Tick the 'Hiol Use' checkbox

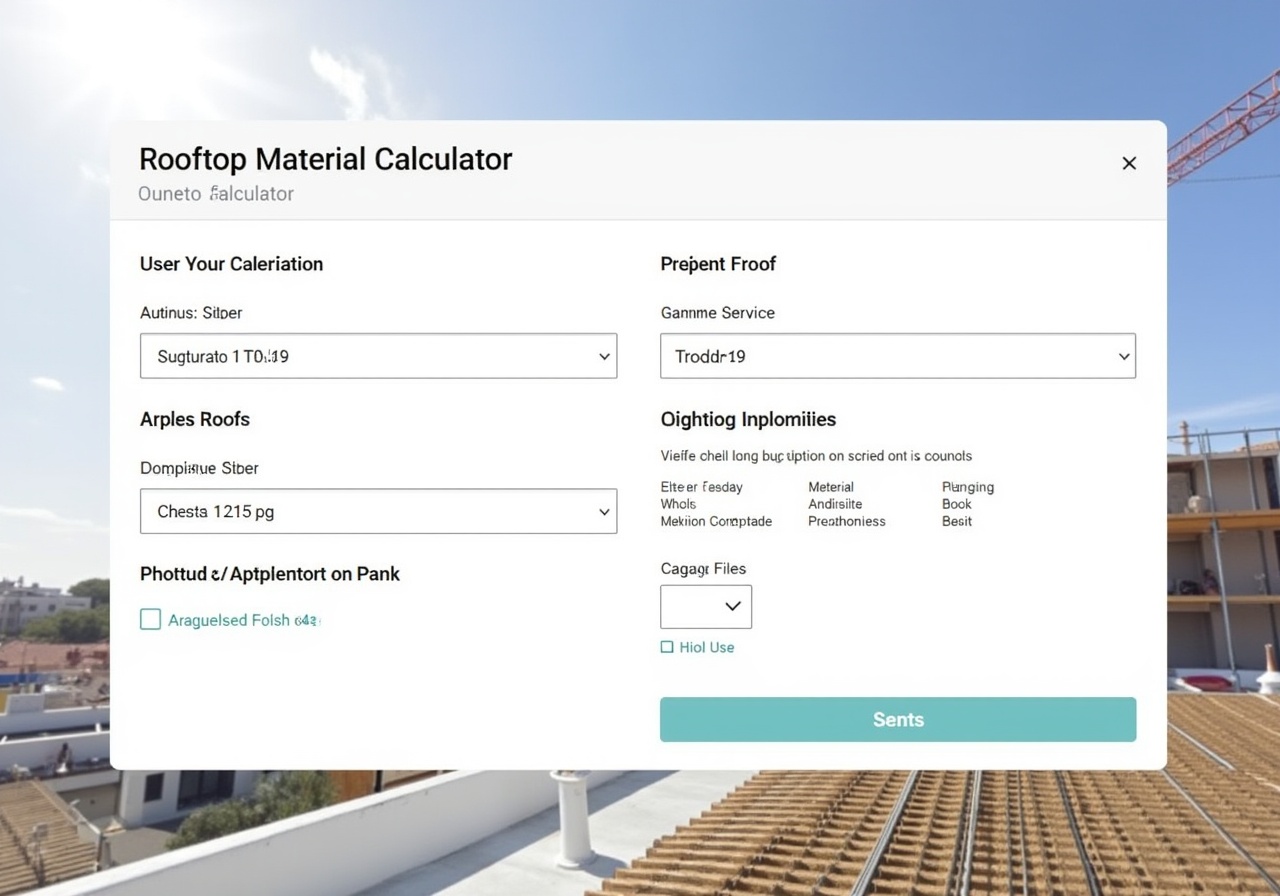pos(667,648)
